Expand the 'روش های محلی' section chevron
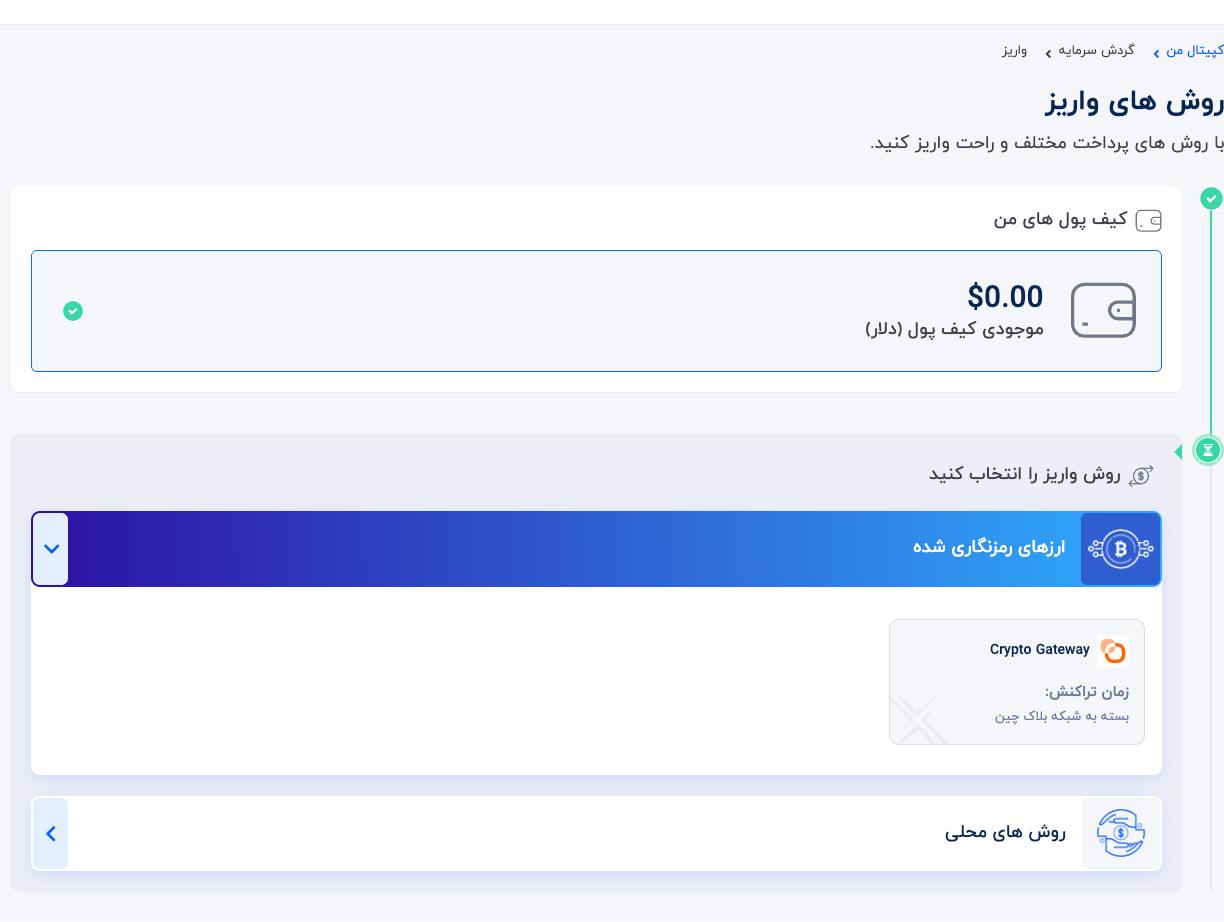The height and width of the screenshot is (922, 1224). 51,833
